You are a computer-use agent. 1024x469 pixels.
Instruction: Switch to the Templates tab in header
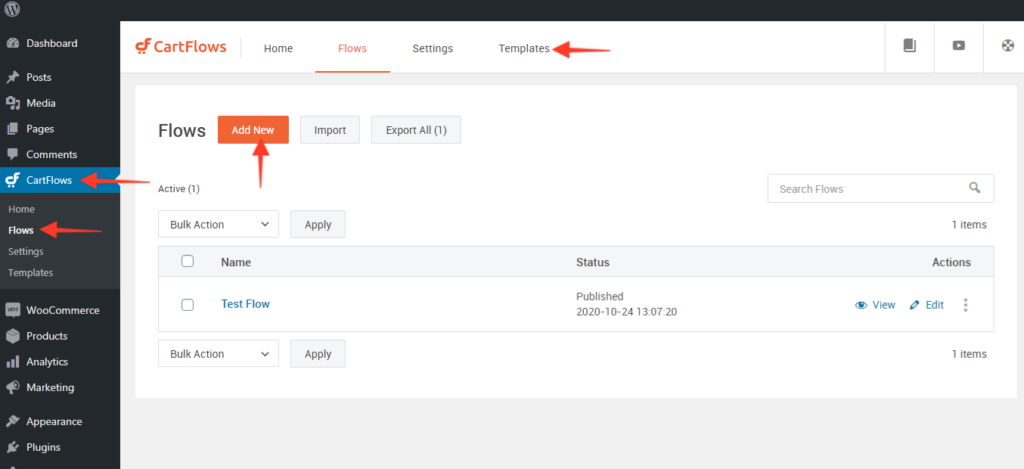pyautogui.click(x=524, y=48)
